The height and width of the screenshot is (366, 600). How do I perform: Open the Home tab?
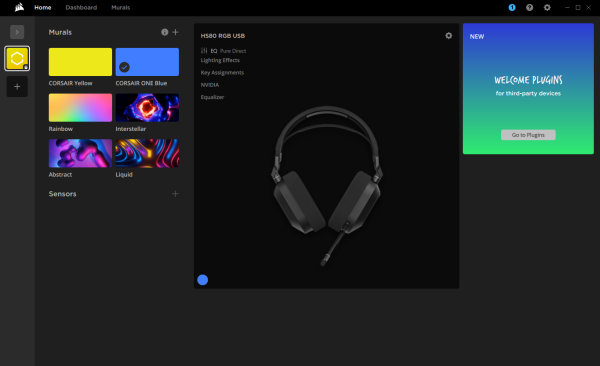click(x=42, y=8)
